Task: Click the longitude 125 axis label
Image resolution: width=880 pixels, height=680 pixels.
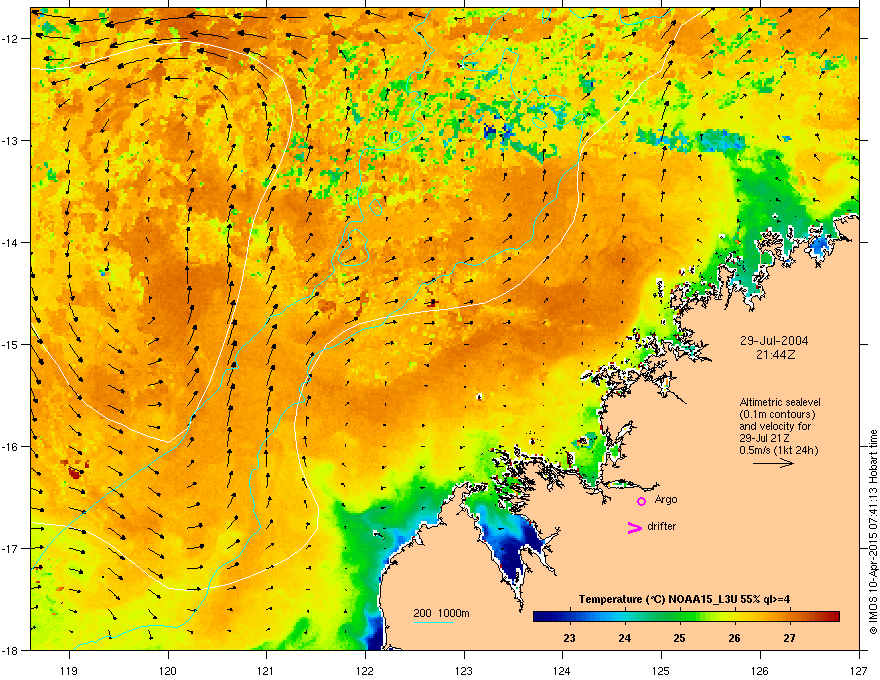Action: tap(661, 670)
